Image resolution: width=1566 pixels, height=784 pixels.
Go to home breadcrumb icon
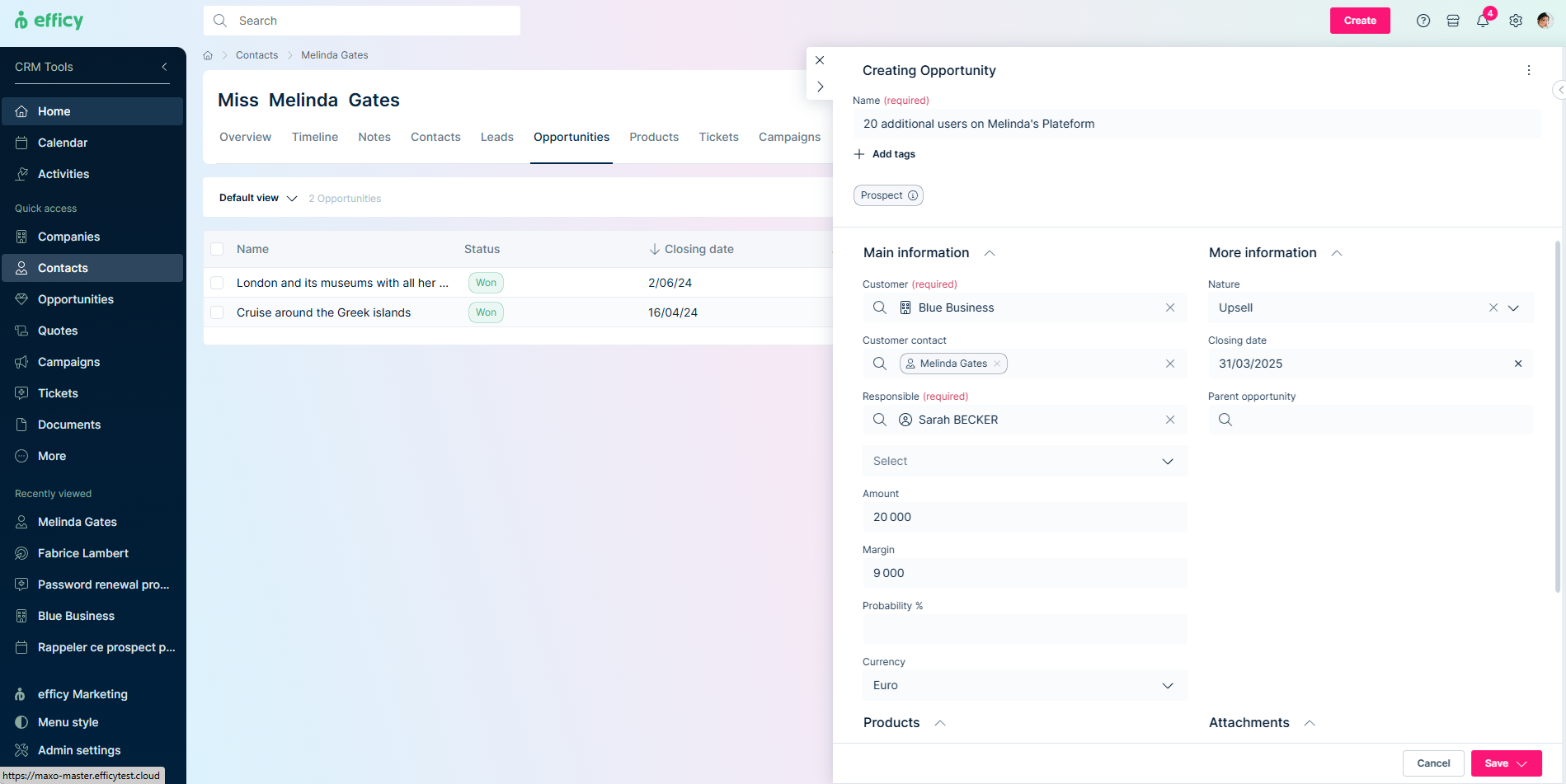208,55
